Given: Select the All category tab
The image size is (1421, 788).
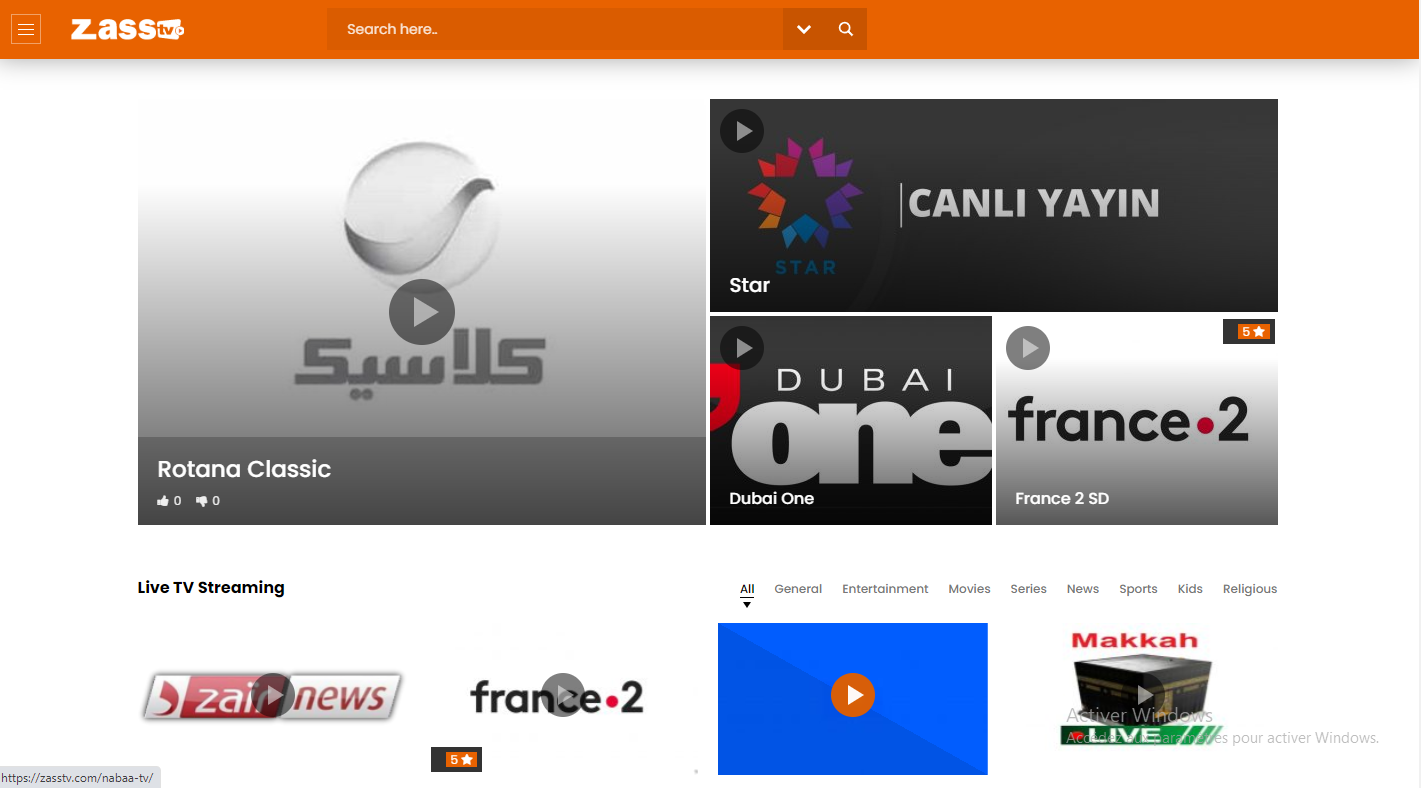Looking at the screenshot, I should (747, 589).
